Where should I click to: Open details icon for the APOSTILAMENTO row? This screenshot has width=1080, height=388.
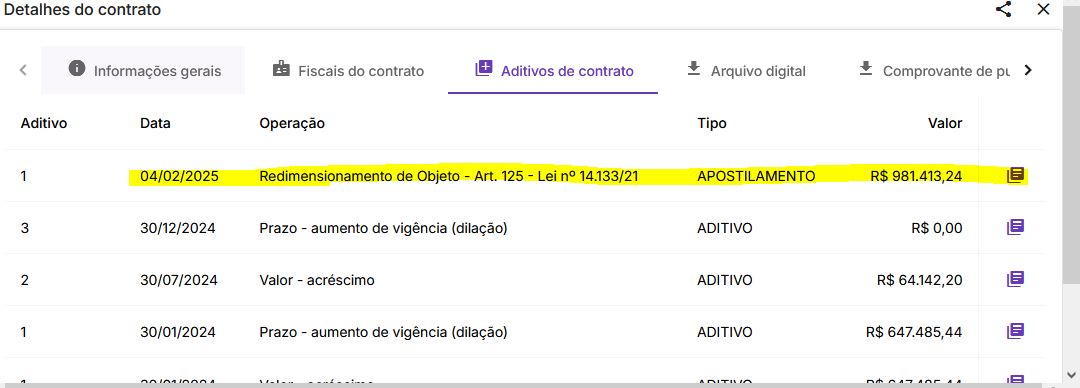click(x=1015, y=175)
